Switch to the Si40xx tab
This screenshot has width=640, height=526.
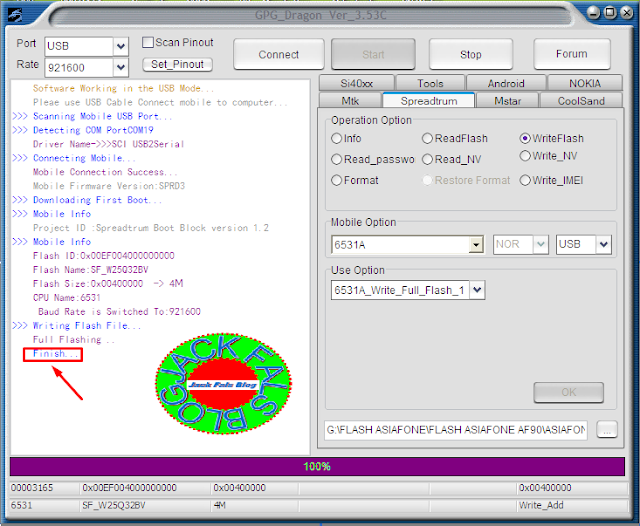pos(357,83)
